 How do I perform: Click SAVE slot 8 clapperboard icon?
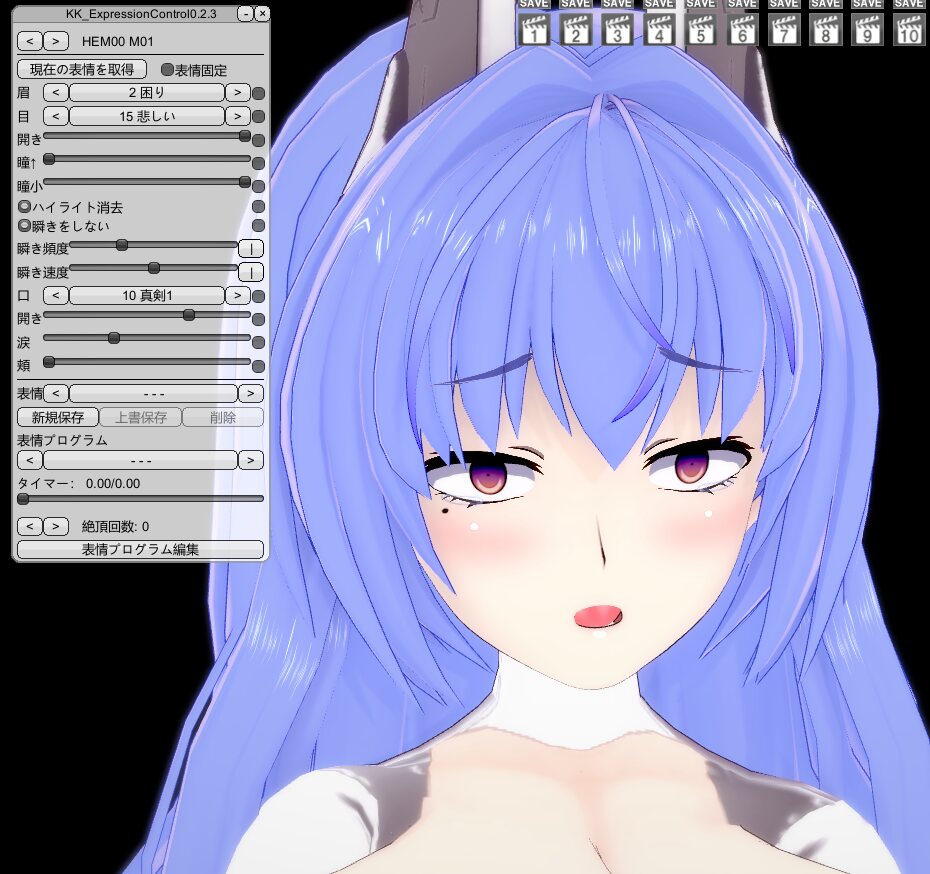tap(825, 30)
